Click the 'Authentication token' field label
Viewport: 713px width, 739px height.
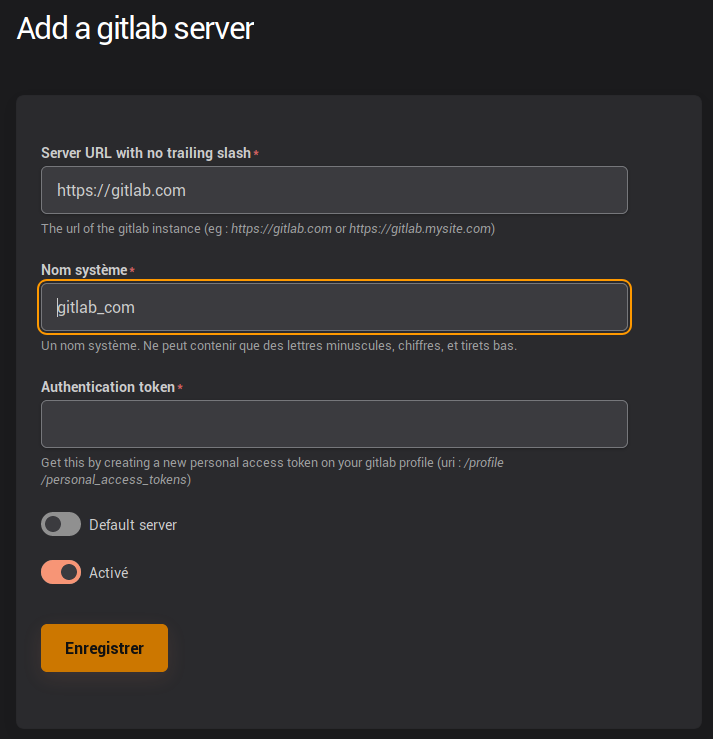tap(108, 387)
